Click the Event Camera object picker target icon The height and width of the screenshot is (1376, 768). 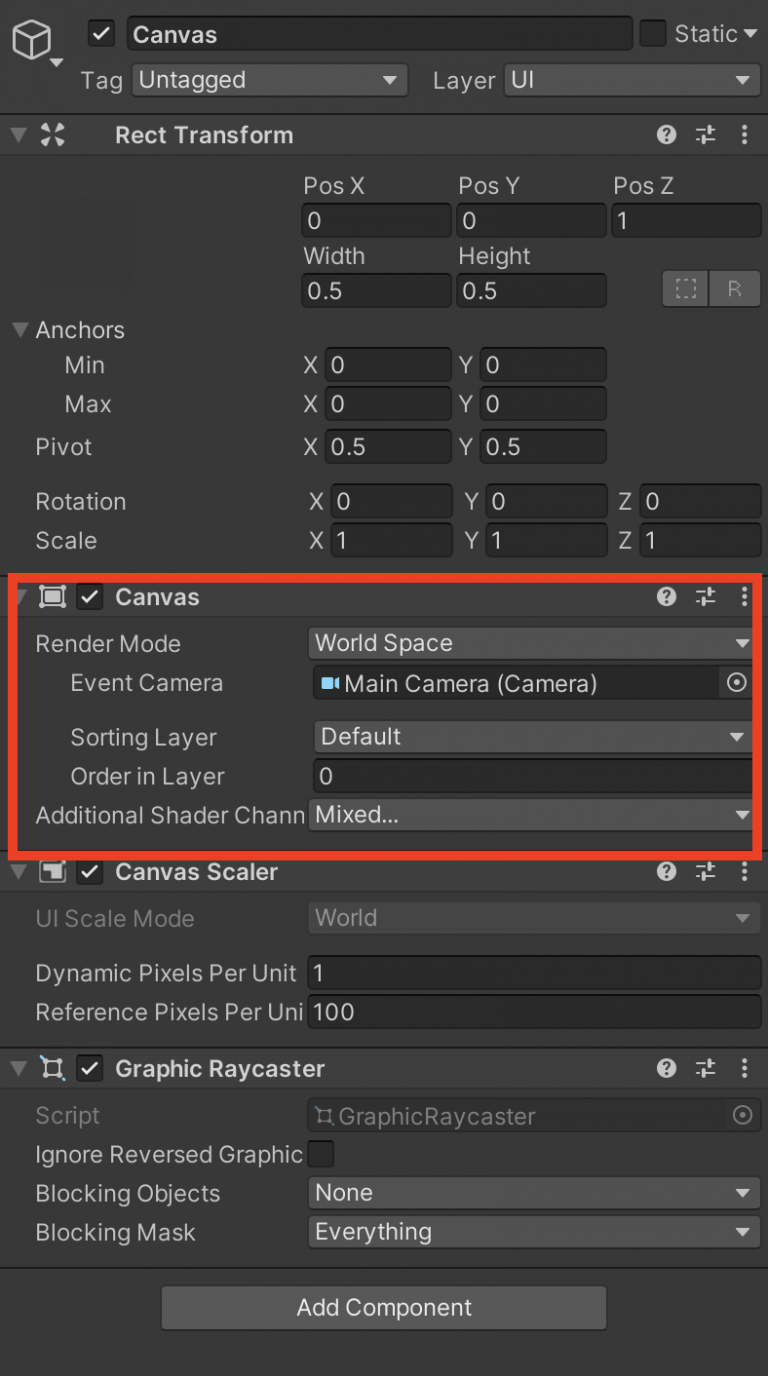[x=736, y=683]
